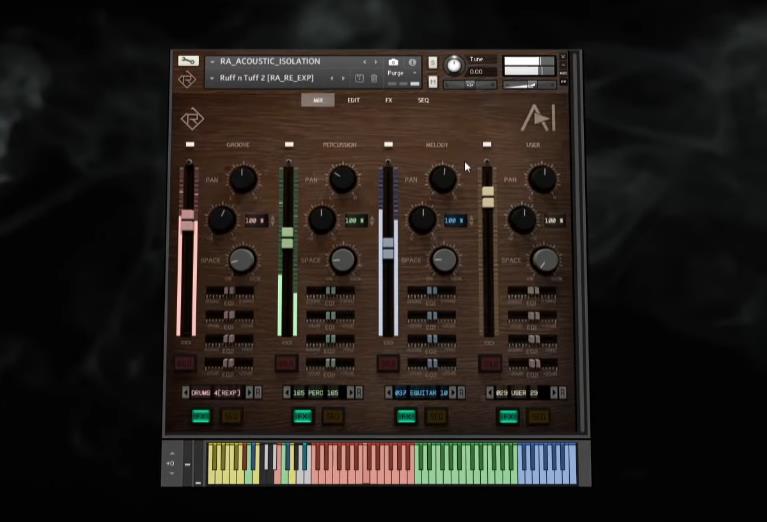Load next instrument next to RA_ACOUSTIC_ISOLATION

point(376,62)
